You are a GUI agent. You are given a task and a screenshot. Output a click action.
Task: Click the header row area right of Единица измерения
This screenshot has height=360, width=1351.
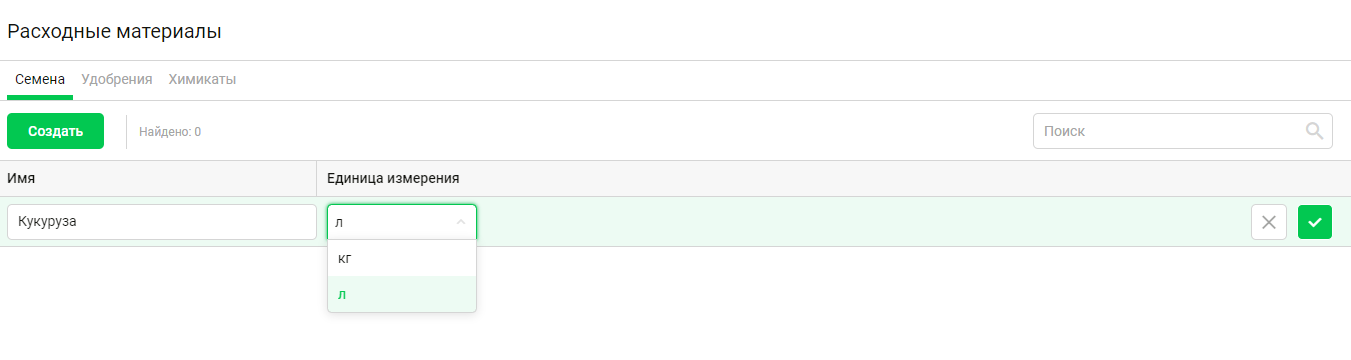[x=900, y=178]
